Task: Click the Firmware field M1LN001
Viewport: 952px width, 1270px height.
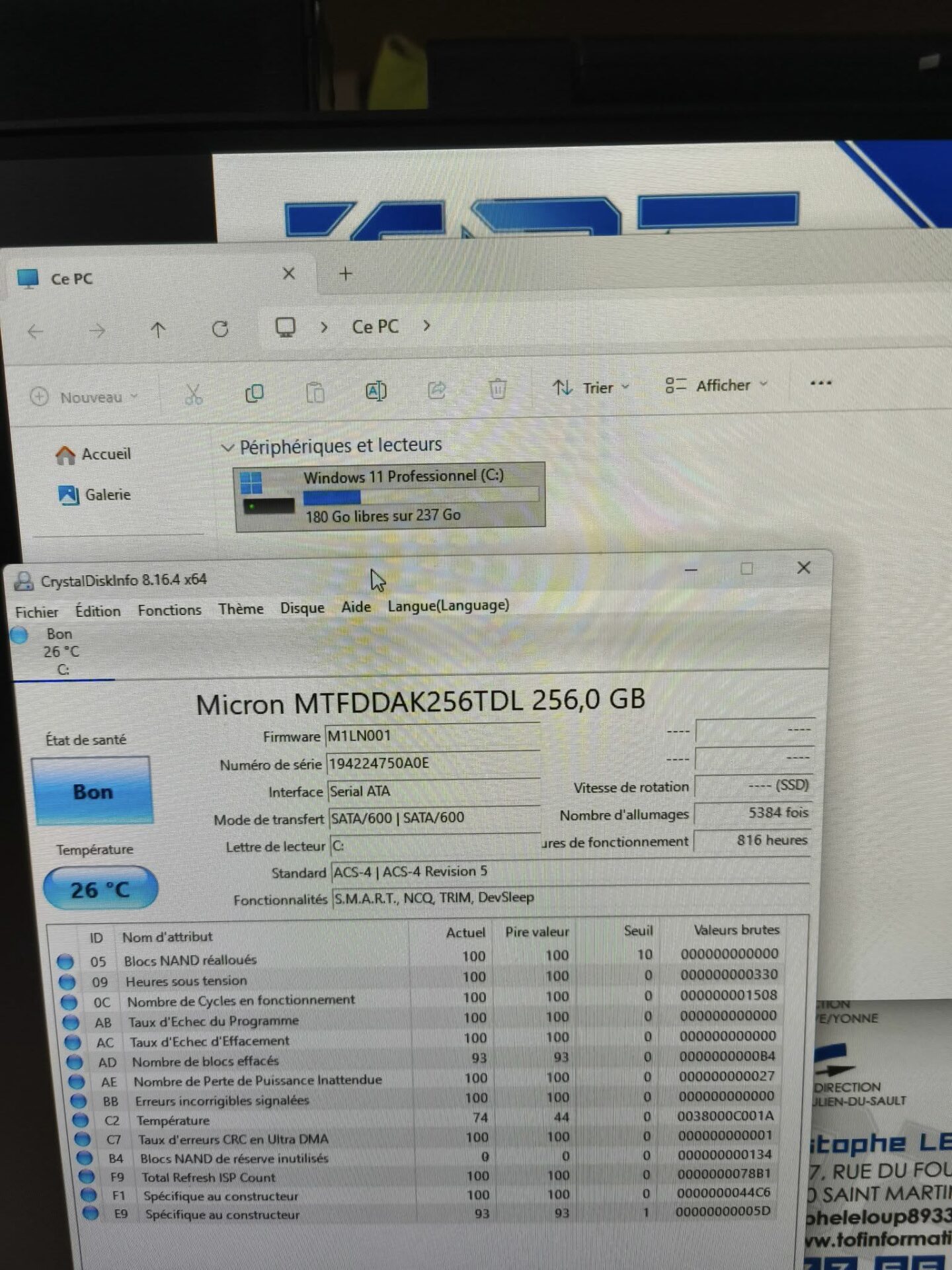Action: coord(433,736)
